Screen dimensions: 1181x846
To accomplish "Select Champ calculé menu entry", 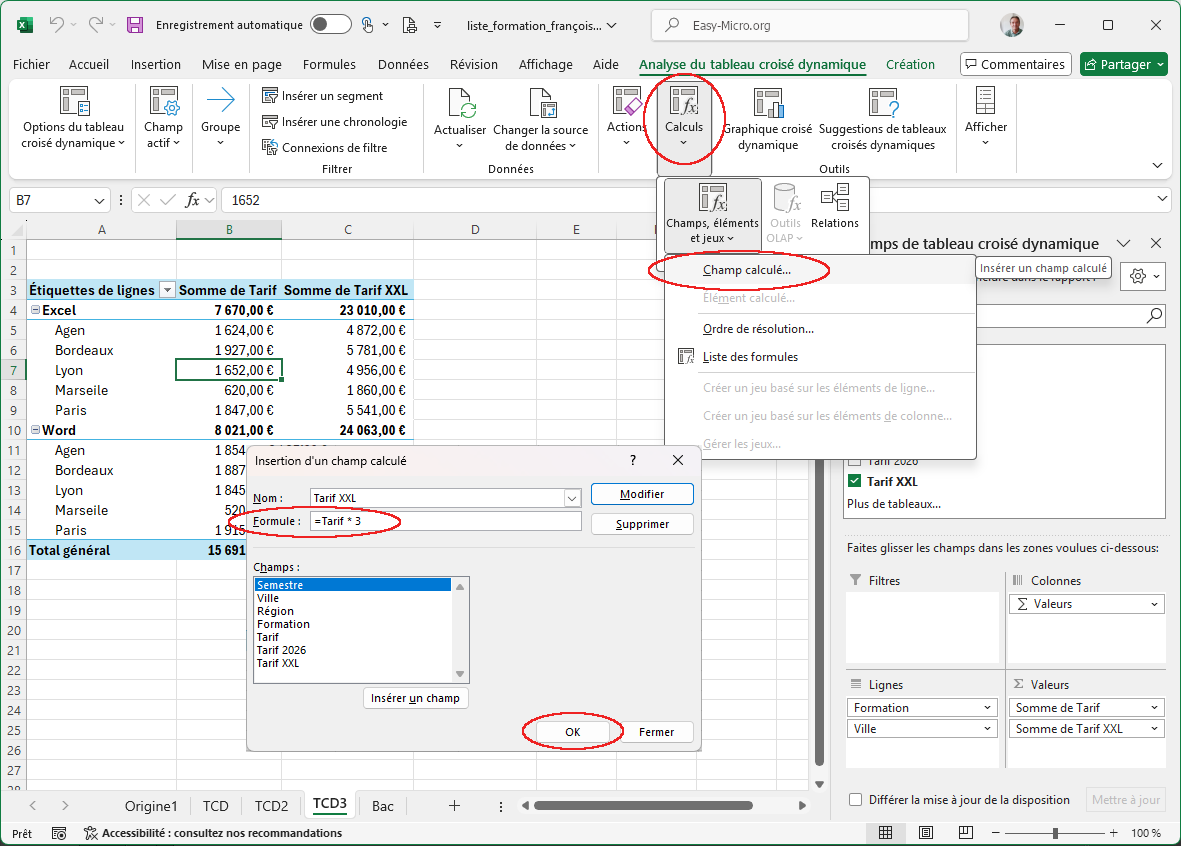I will 746,270.
